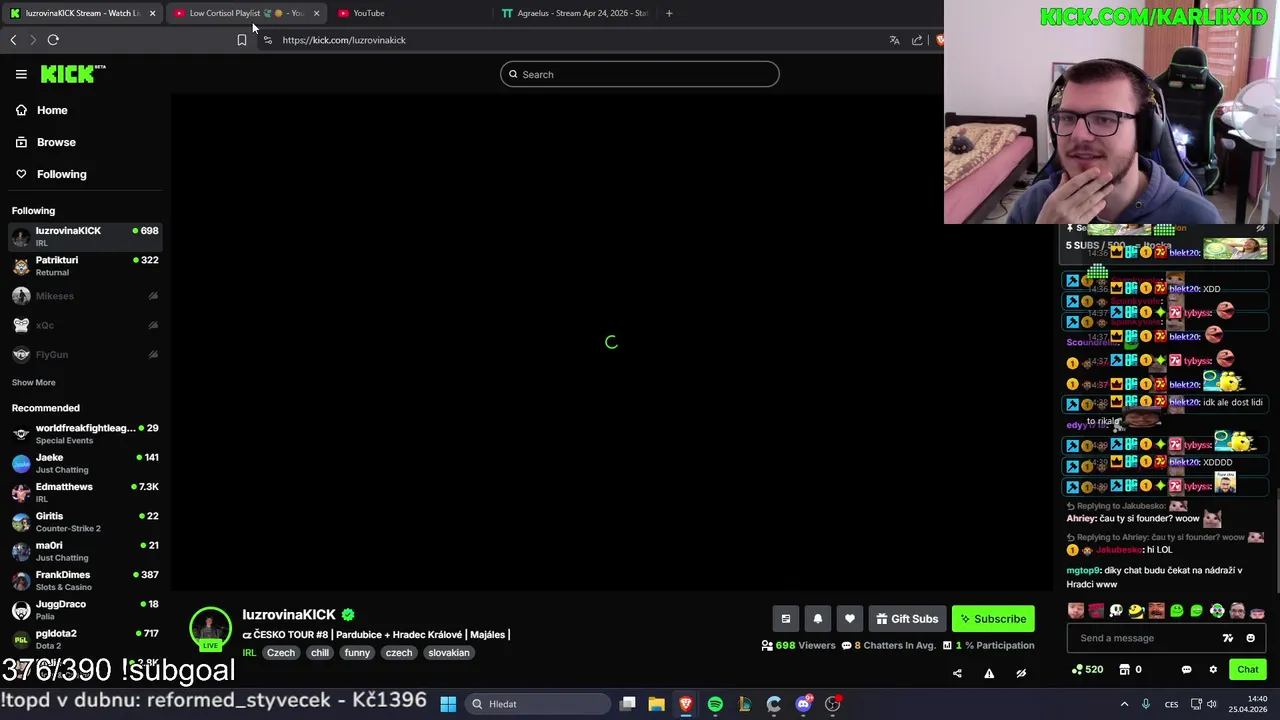Click the chat bubble identity icon
This screenshot has height=720, width=1280.
(1186, 670)
